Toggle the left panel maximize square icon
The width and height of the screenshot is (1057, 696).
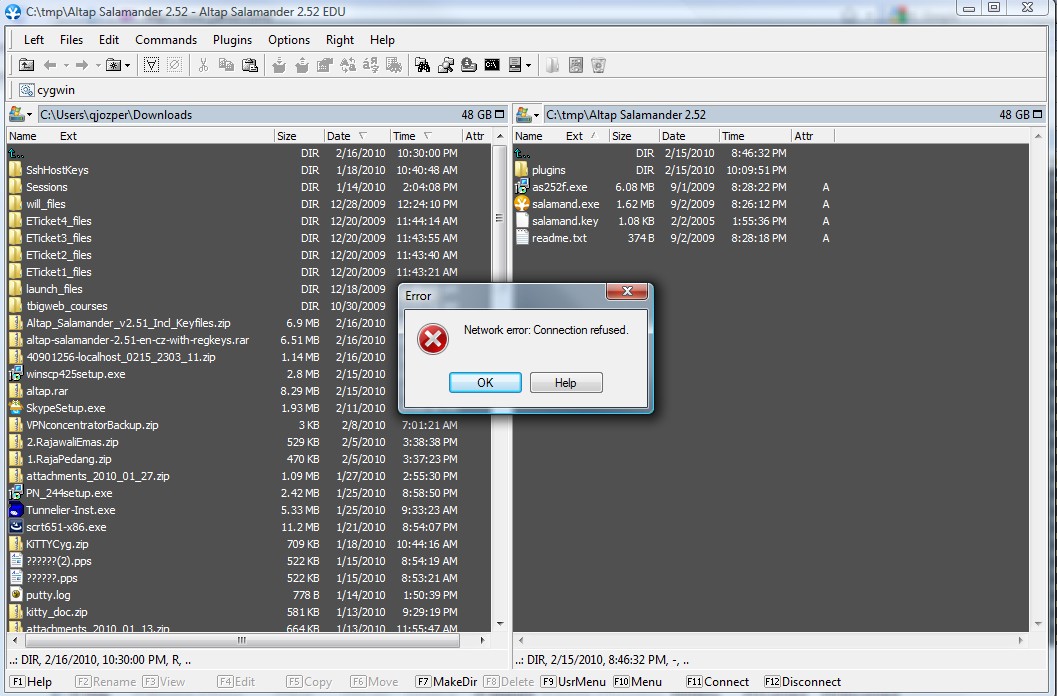[x=500, y=115]
